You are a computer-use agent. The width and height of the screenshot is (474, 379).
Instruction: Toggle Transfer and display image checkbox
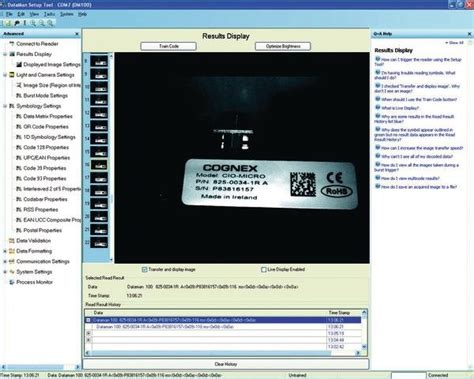tap(145, 270)
